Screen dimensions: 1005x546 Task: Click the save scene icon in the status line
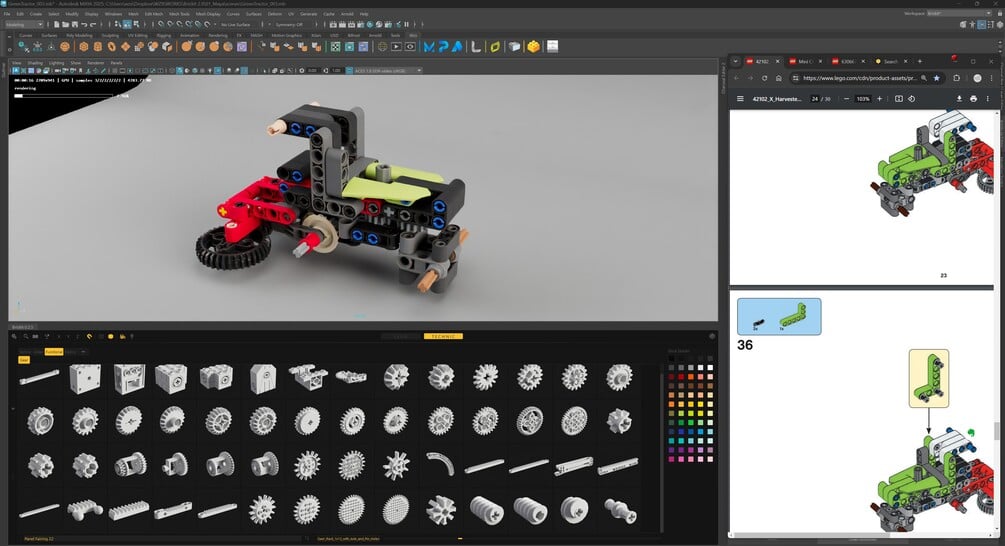pos(75,24)
